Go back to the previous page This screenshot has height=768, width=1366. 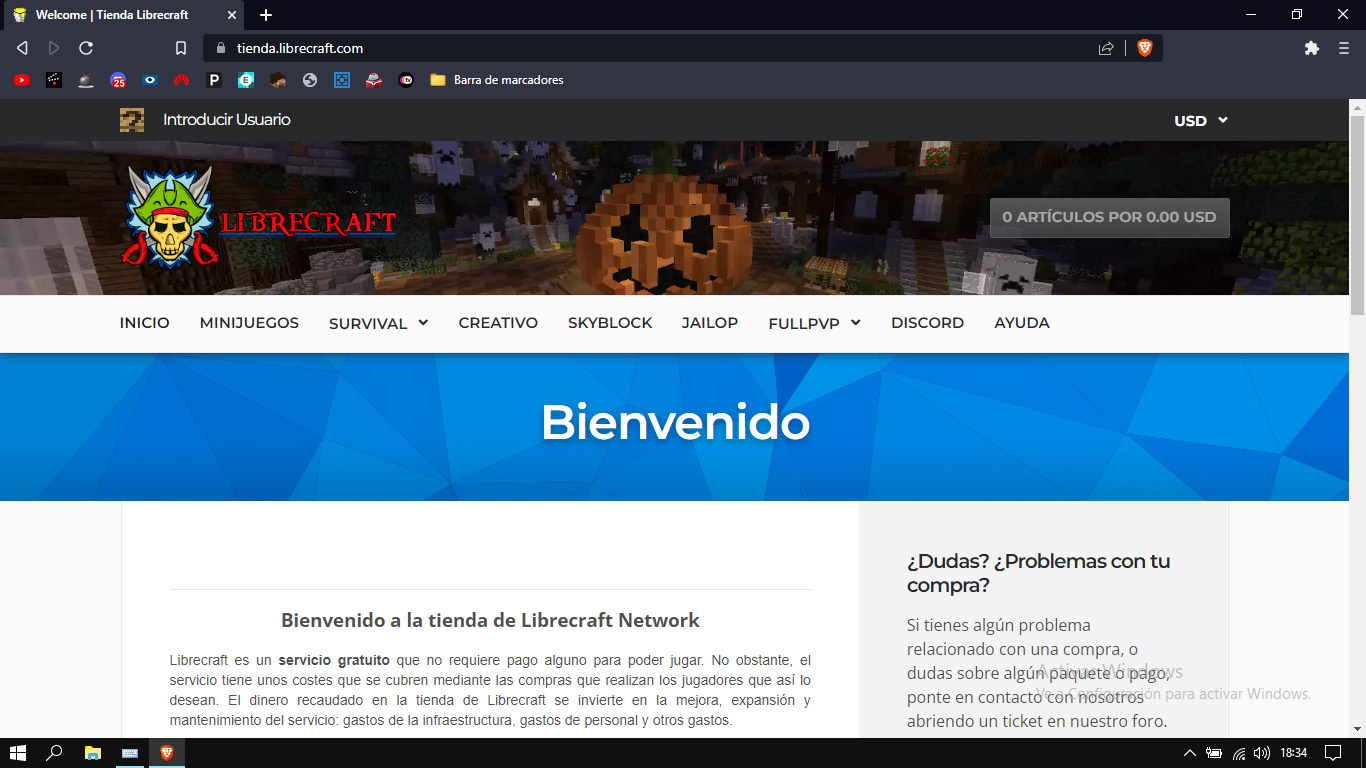click(x=23, y=48)
